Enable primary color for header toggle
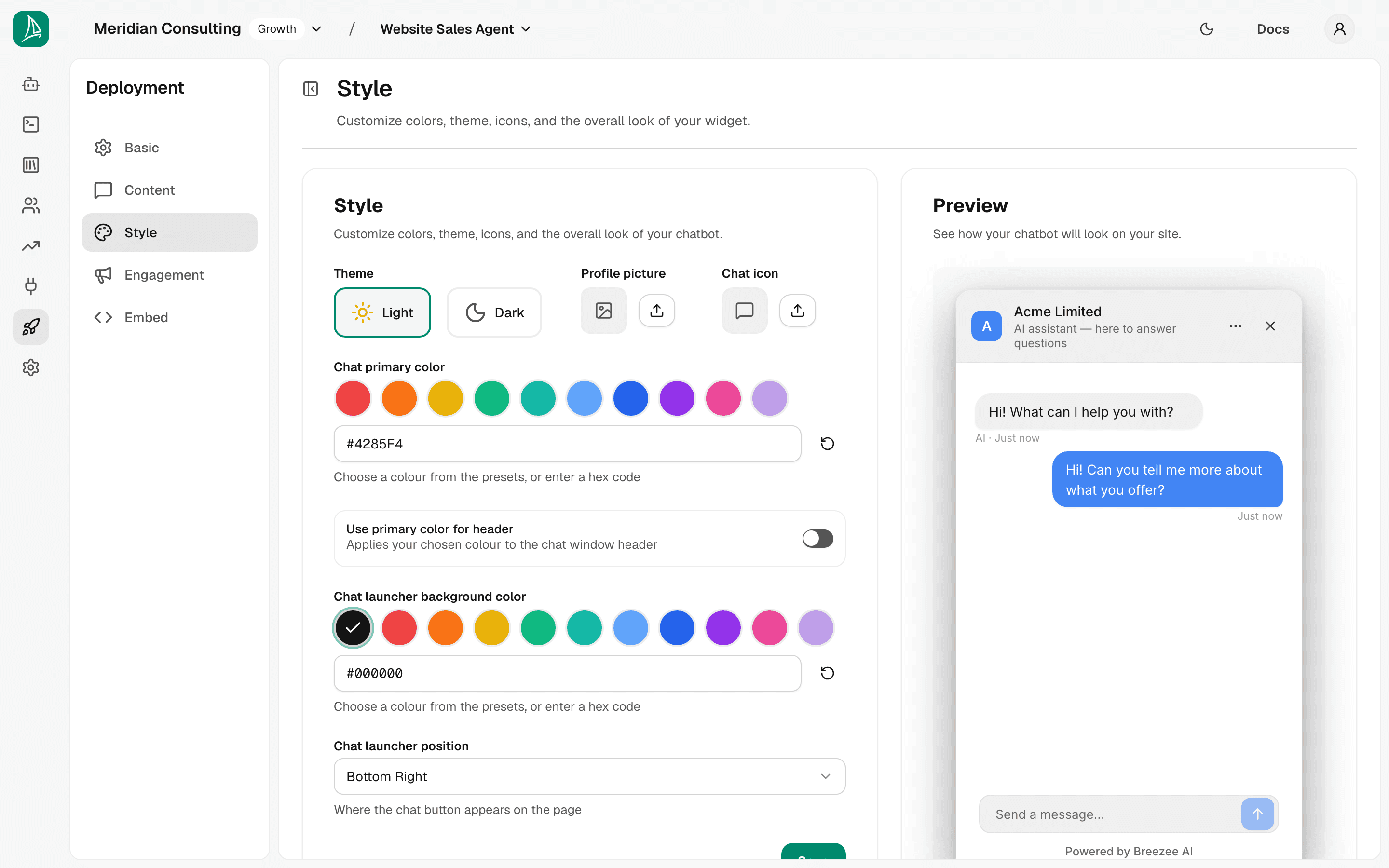The image size is (1389, 868). [x=817, y=539]
